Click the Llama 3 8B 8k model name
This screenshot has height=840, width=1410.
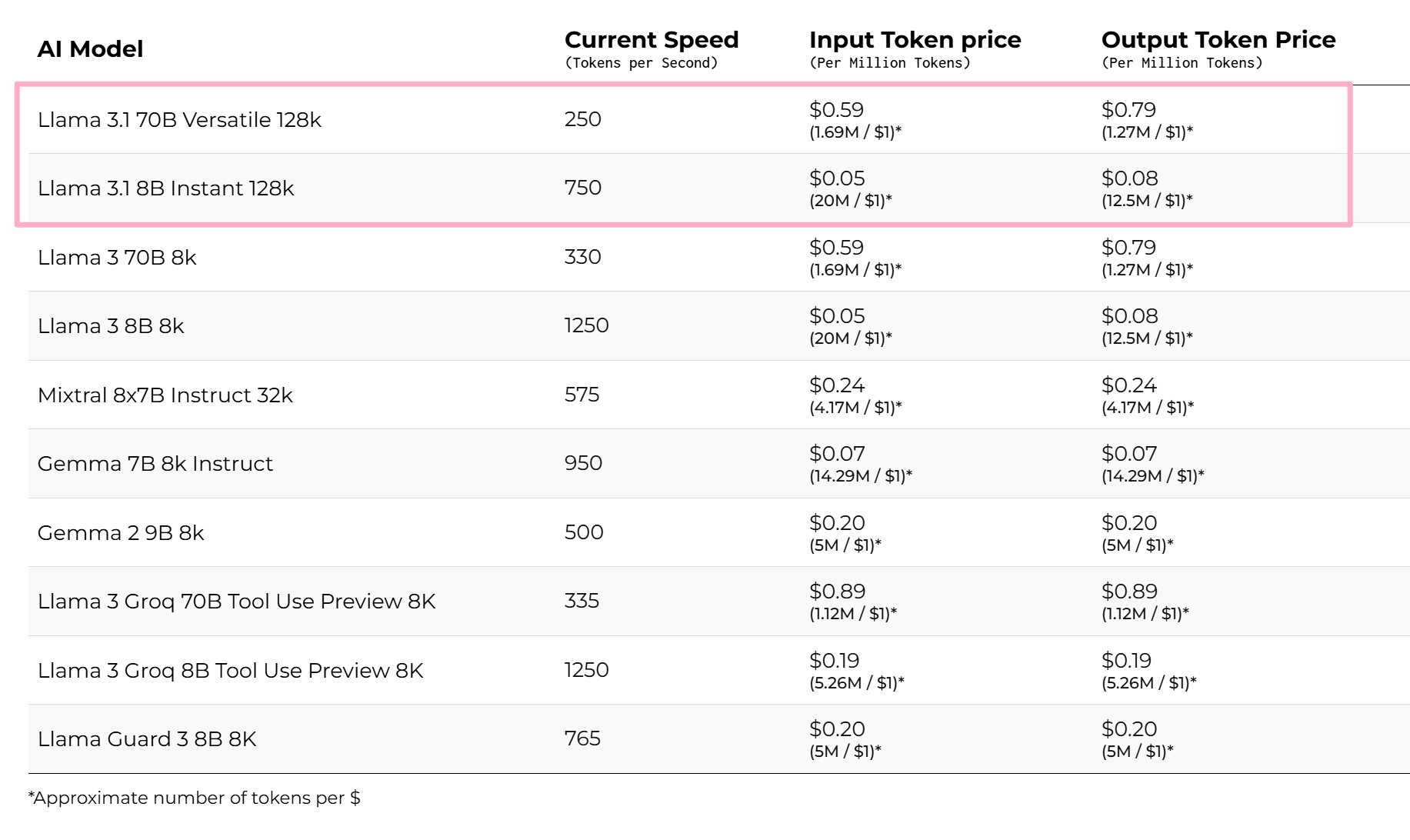[111, 326]
